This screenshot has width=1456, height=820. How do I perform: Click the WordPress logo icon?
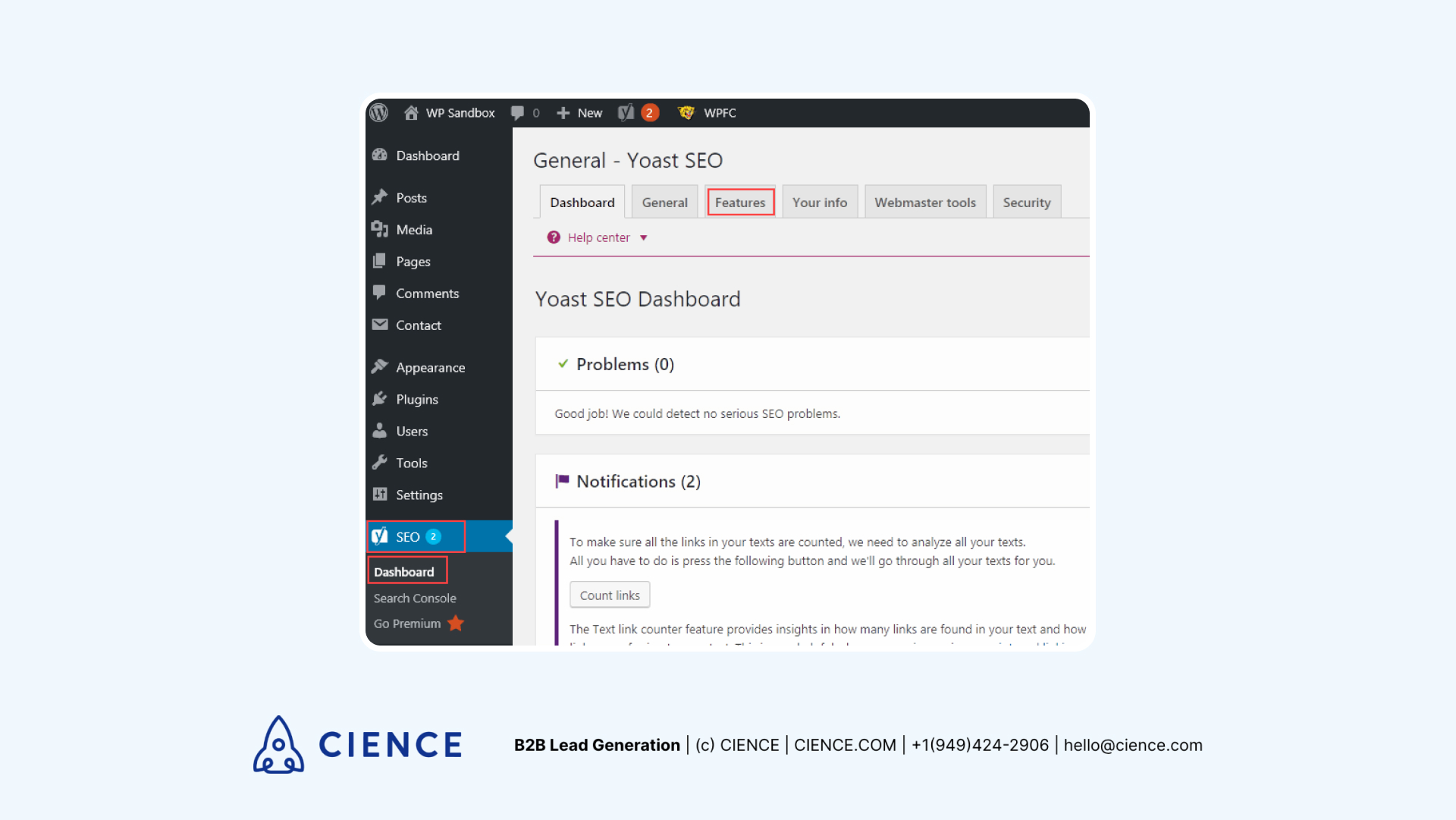point(381,112)
